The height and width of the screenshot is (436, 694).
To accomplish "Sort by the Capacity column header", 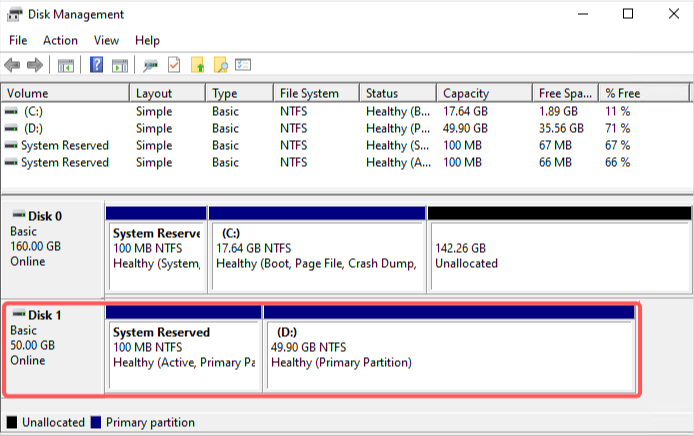I will pos(485,93).
